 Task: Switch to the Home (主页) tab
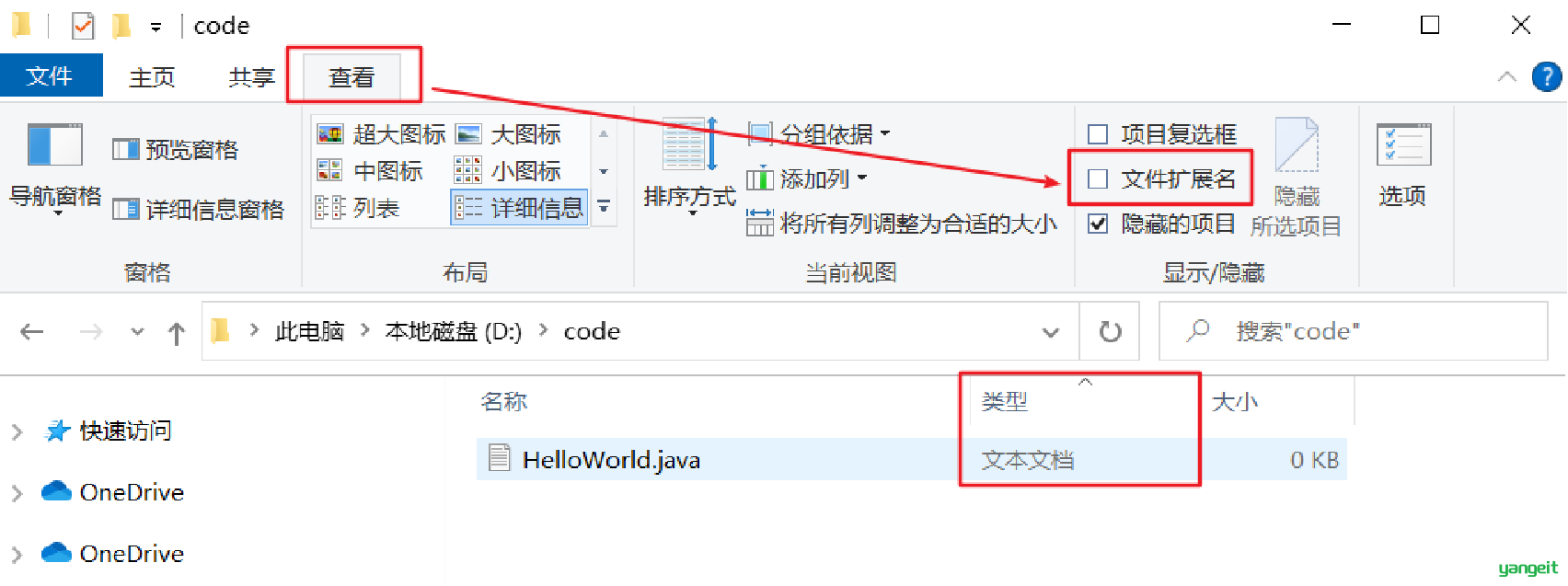152,77
